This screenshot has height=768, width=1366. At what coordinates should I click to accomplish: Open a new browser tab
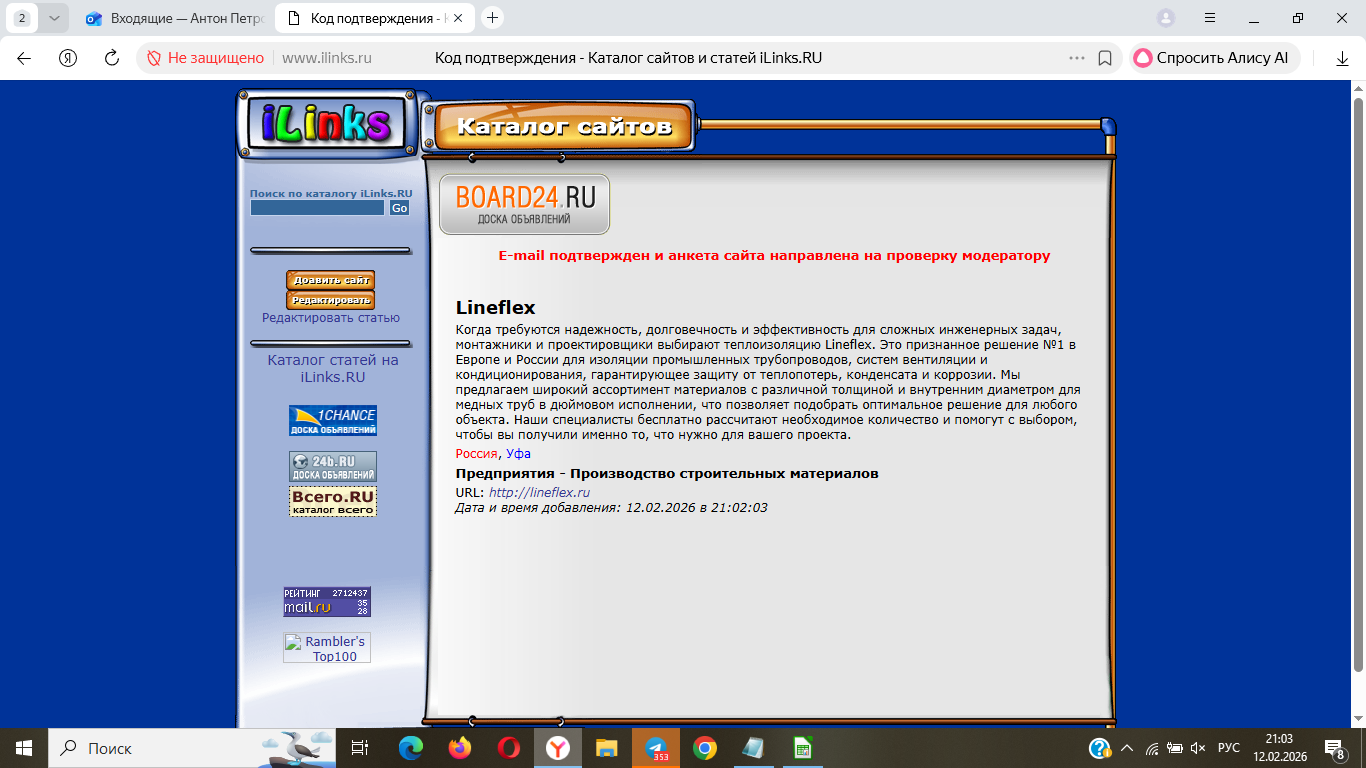tap(492, 18)
